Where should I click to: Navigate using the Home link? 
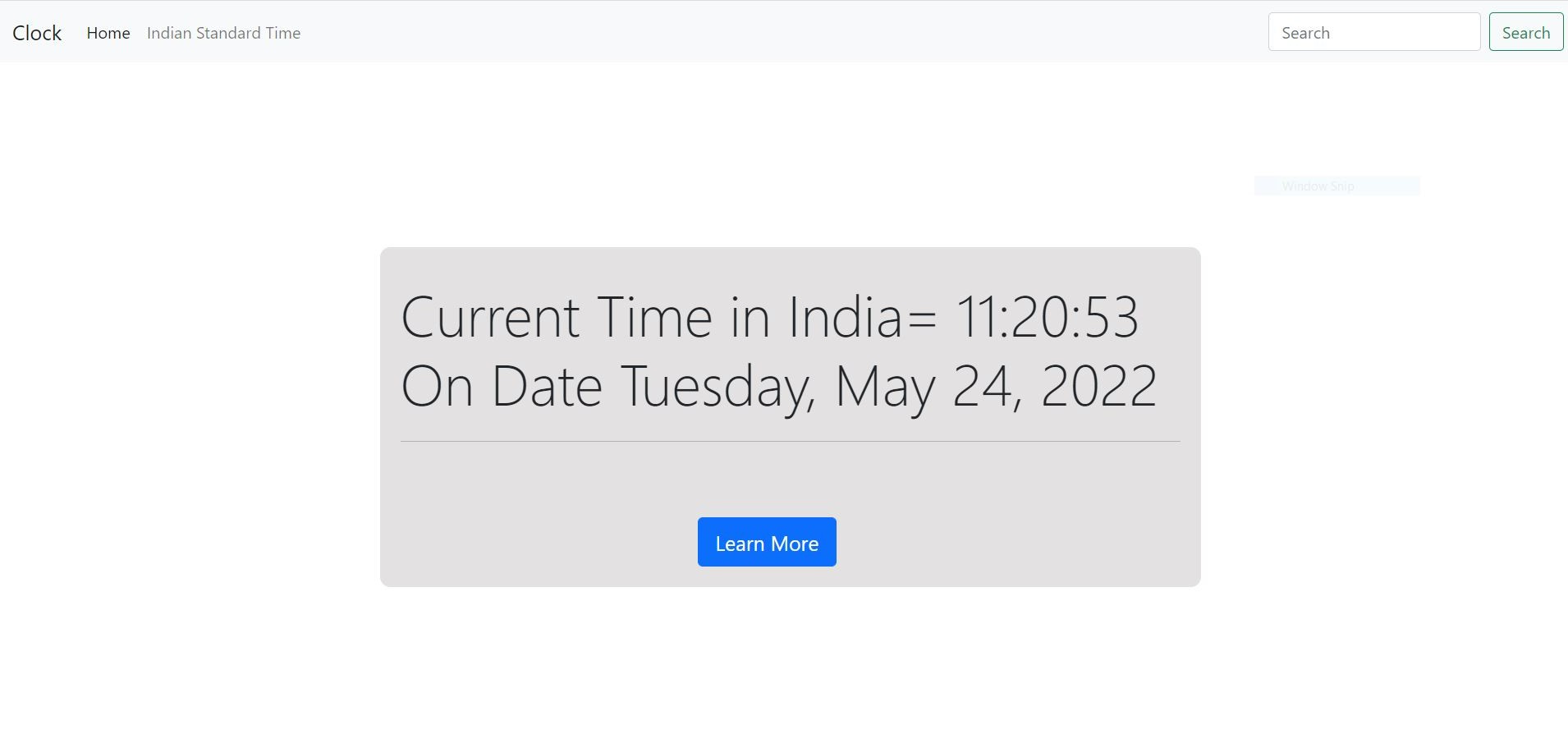tap(108, 33)
